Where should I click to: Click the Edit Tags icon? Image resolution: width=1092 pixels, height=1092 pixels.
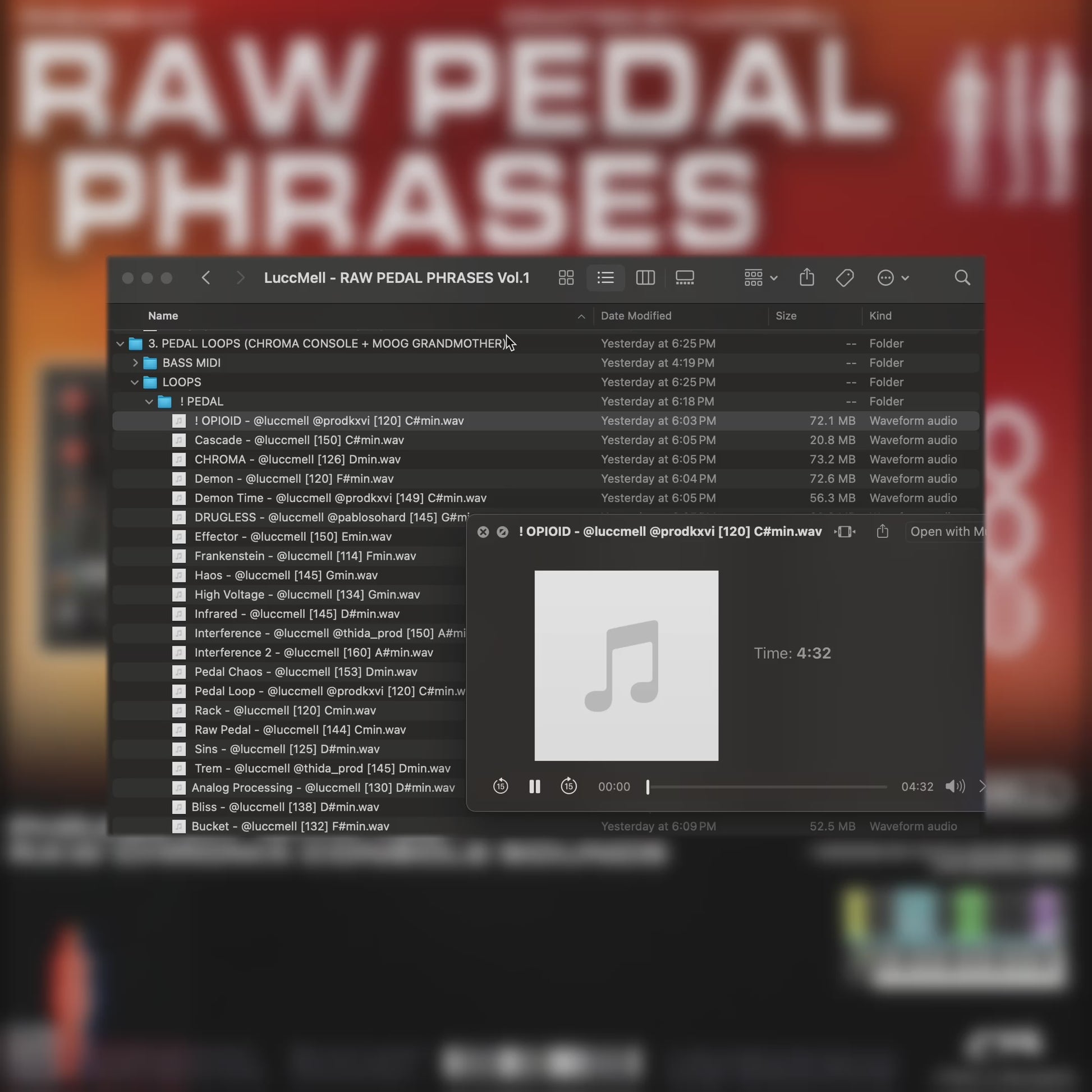tap(845, 278)
